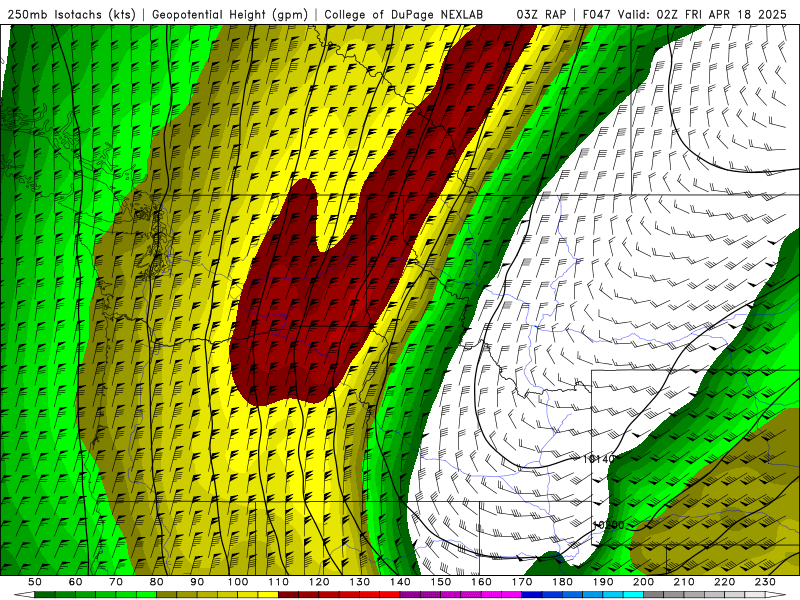The height and width of the screenshot is (600, 800).
Task: Click the 110 value on the color scale
Action: 278,582
